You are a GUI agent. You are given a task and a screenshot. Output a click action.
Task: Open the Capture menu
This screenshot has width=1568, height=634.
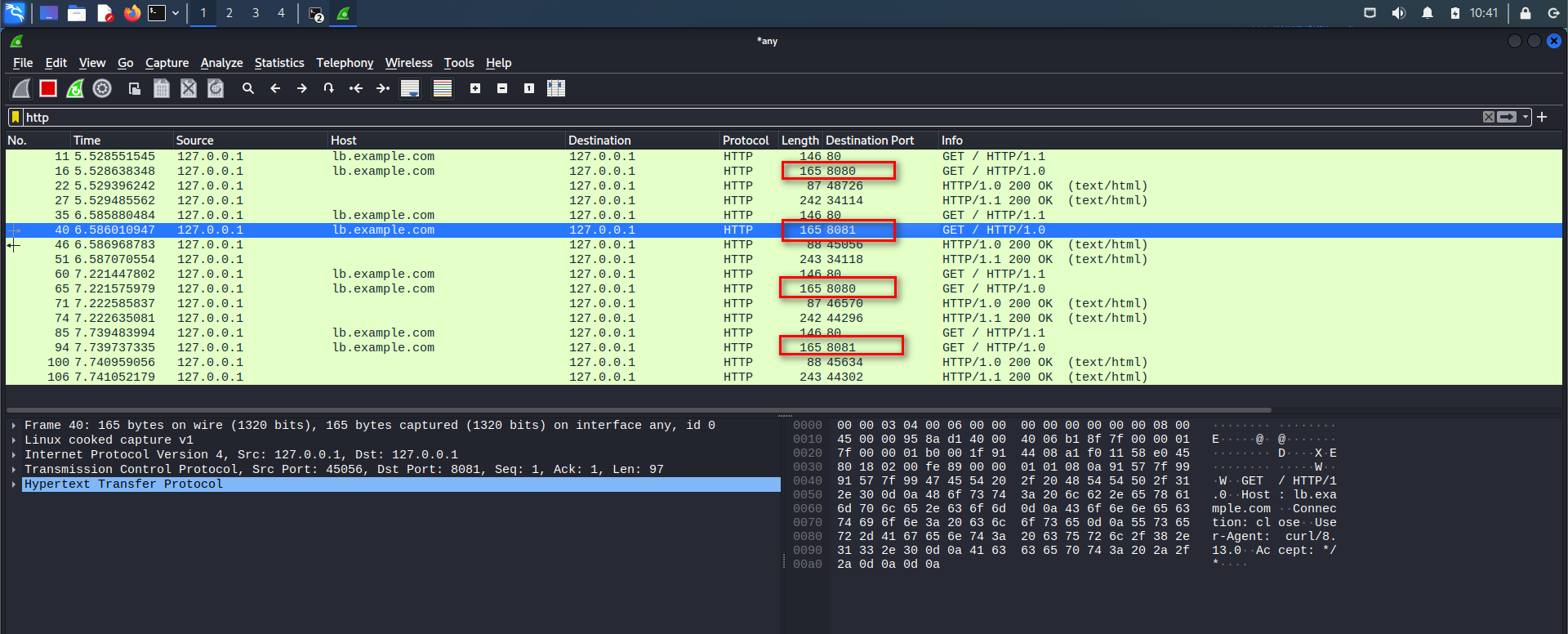click(x=167, y=63)
